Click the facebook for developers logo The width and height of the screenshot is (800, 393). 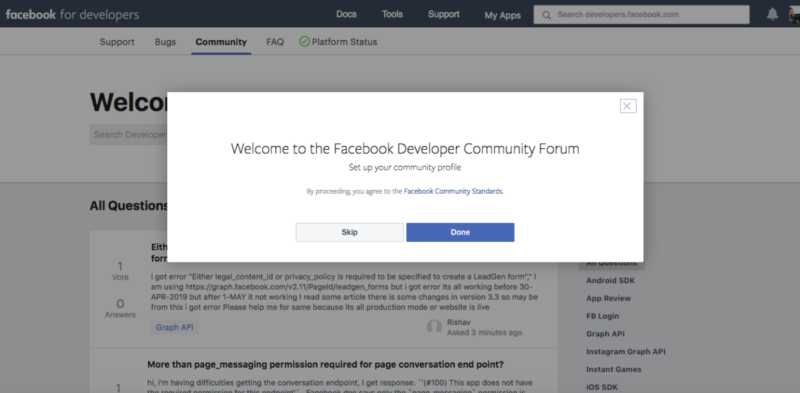point(72,14)
